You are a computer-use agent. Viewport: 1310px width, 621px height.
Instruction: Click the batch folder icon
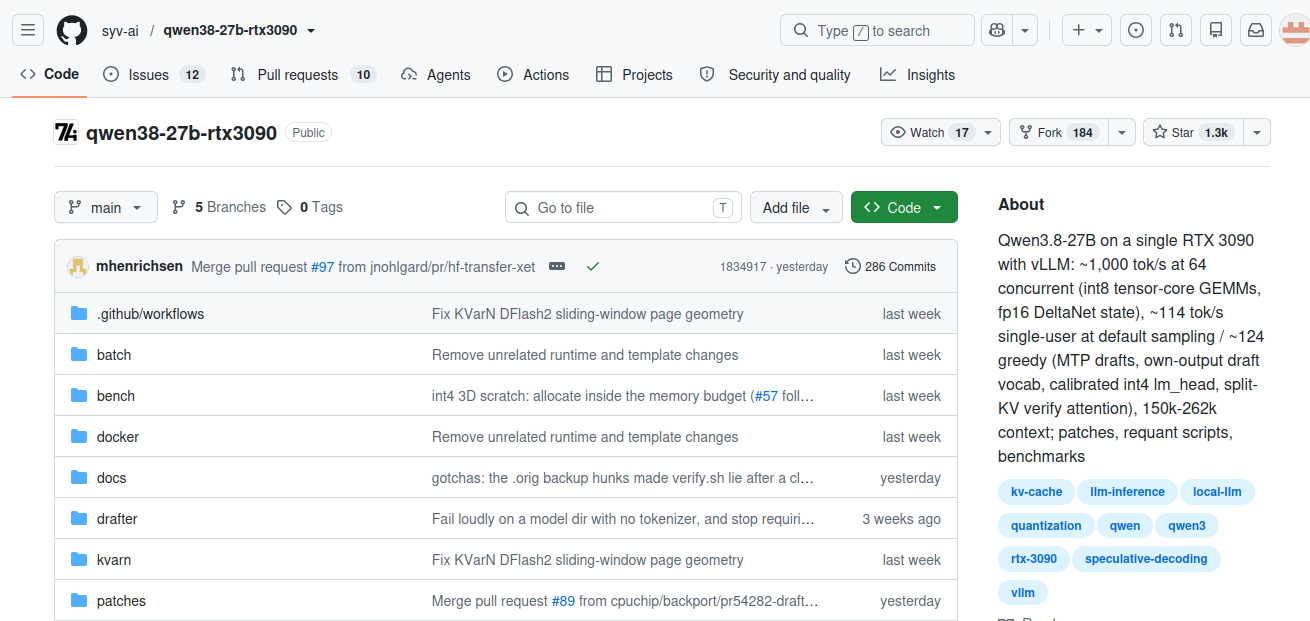point(79,355)
